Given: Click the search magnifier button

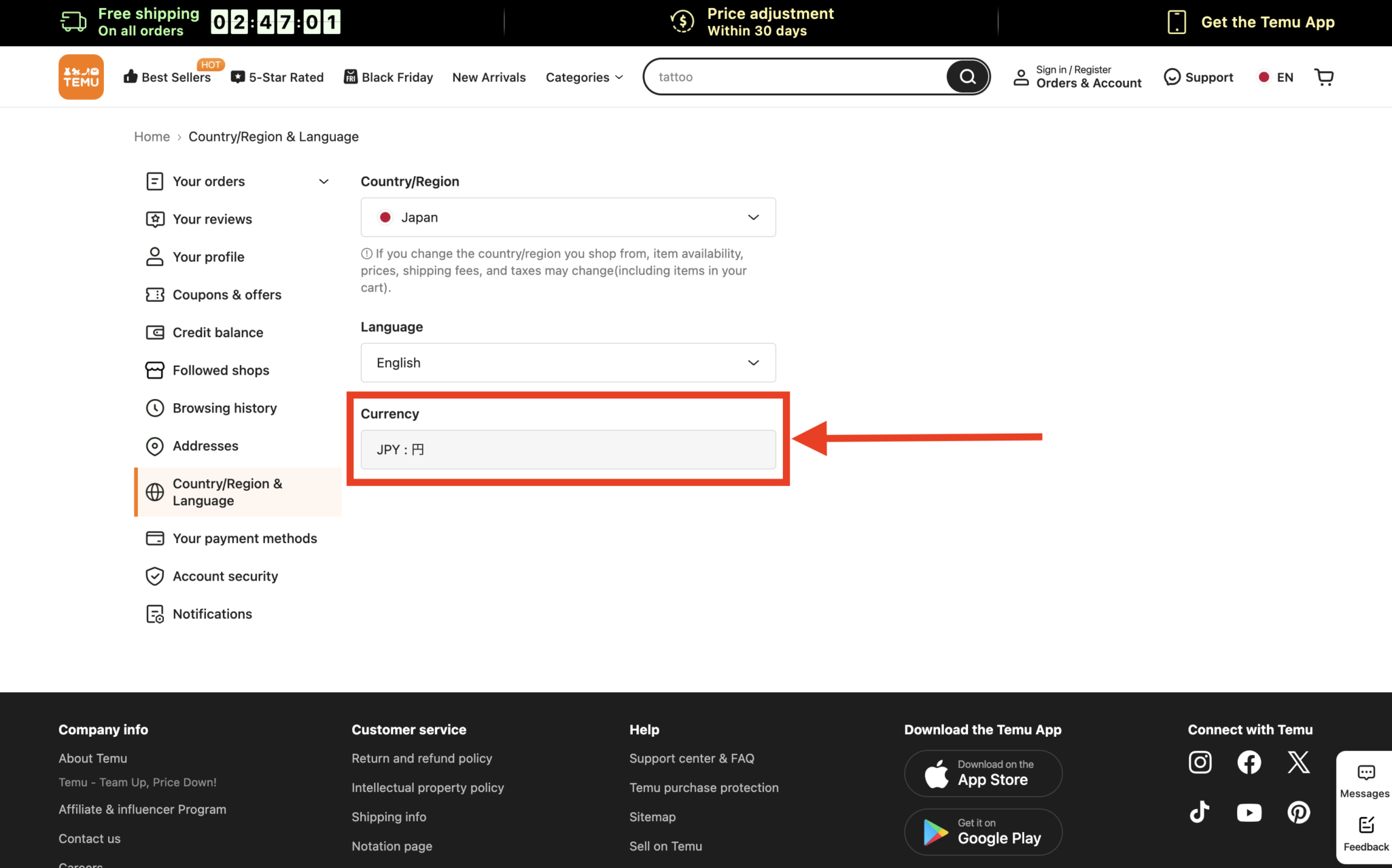Looking at the screenshot, I should point(967,77).
